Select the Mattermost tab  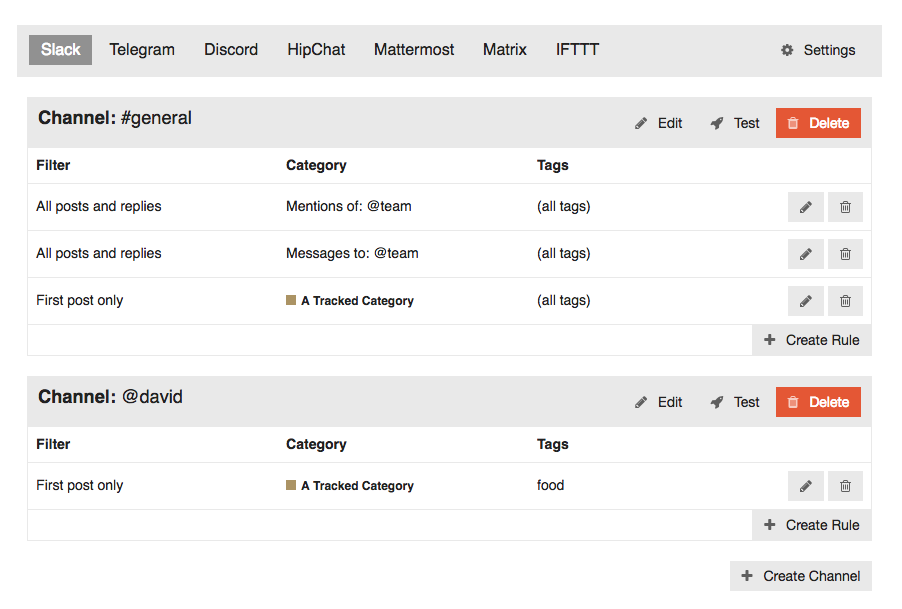point(414,50)
